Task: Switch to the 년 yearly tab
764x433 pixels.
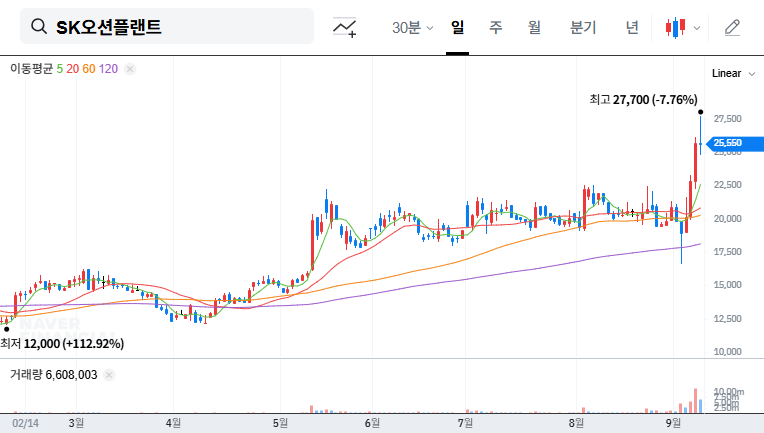Action: [x=632, y=27]
